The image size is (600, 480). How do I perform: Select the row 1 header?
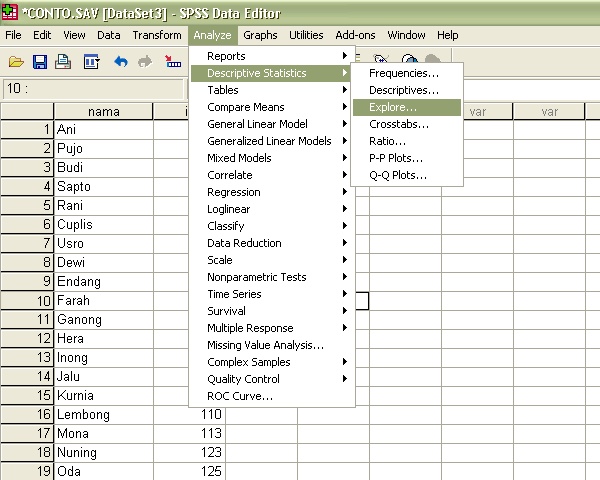[27, 129]
